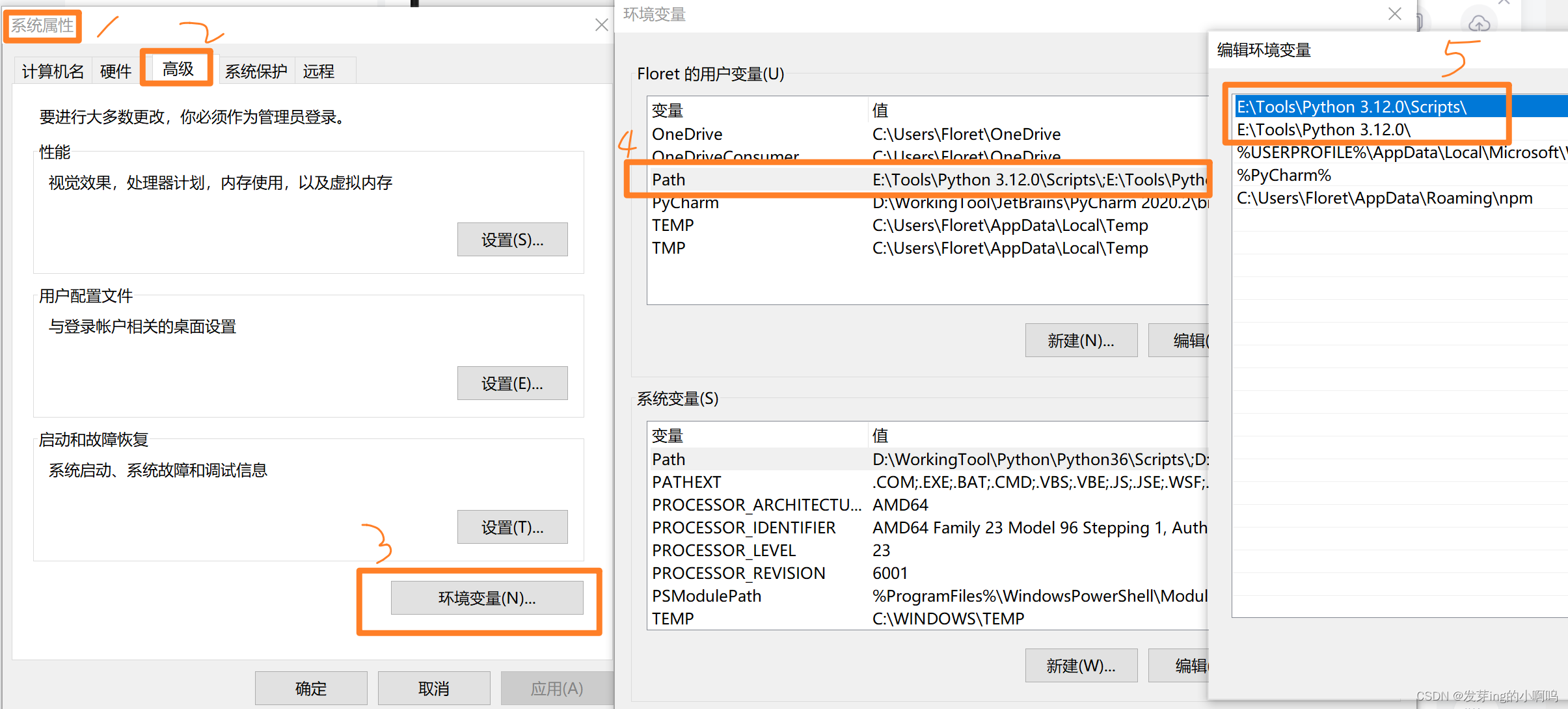Switch to the 硬件 tab

click(116, 71)
